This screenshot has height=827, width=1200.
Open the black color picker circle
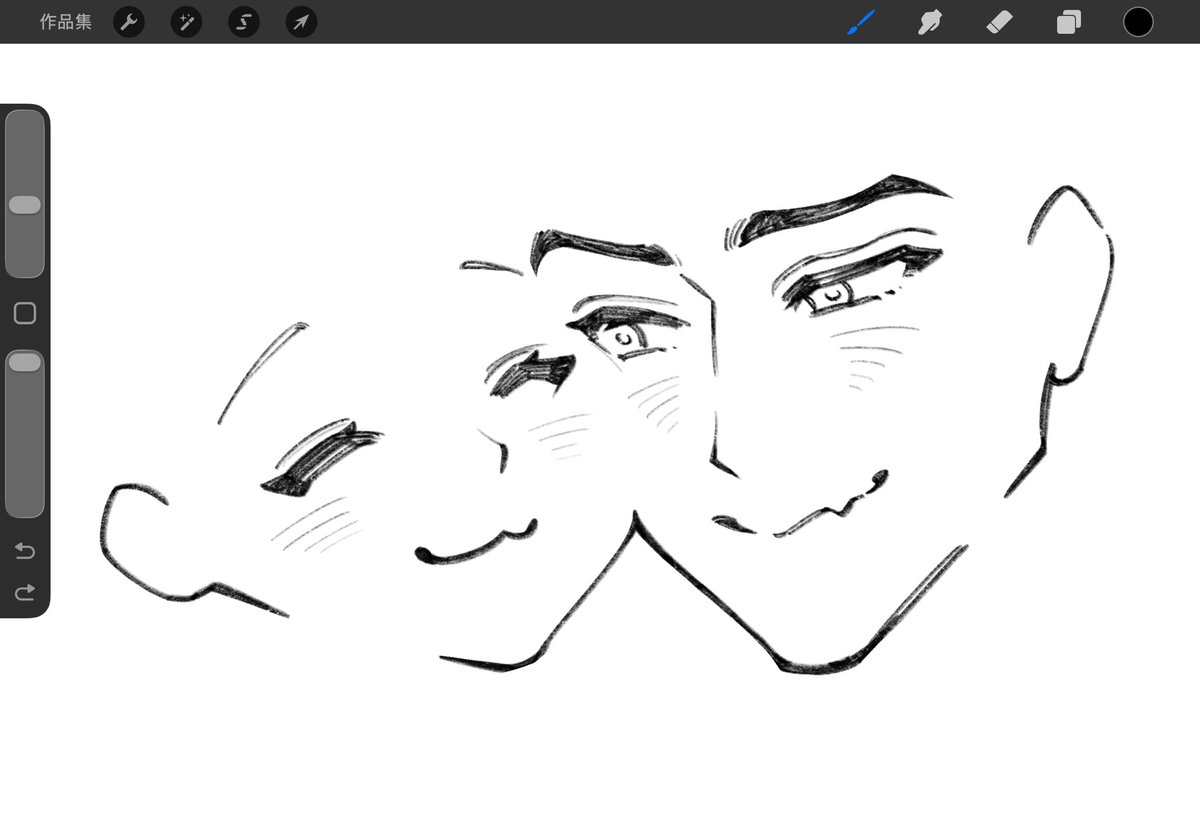[1138, 22]
